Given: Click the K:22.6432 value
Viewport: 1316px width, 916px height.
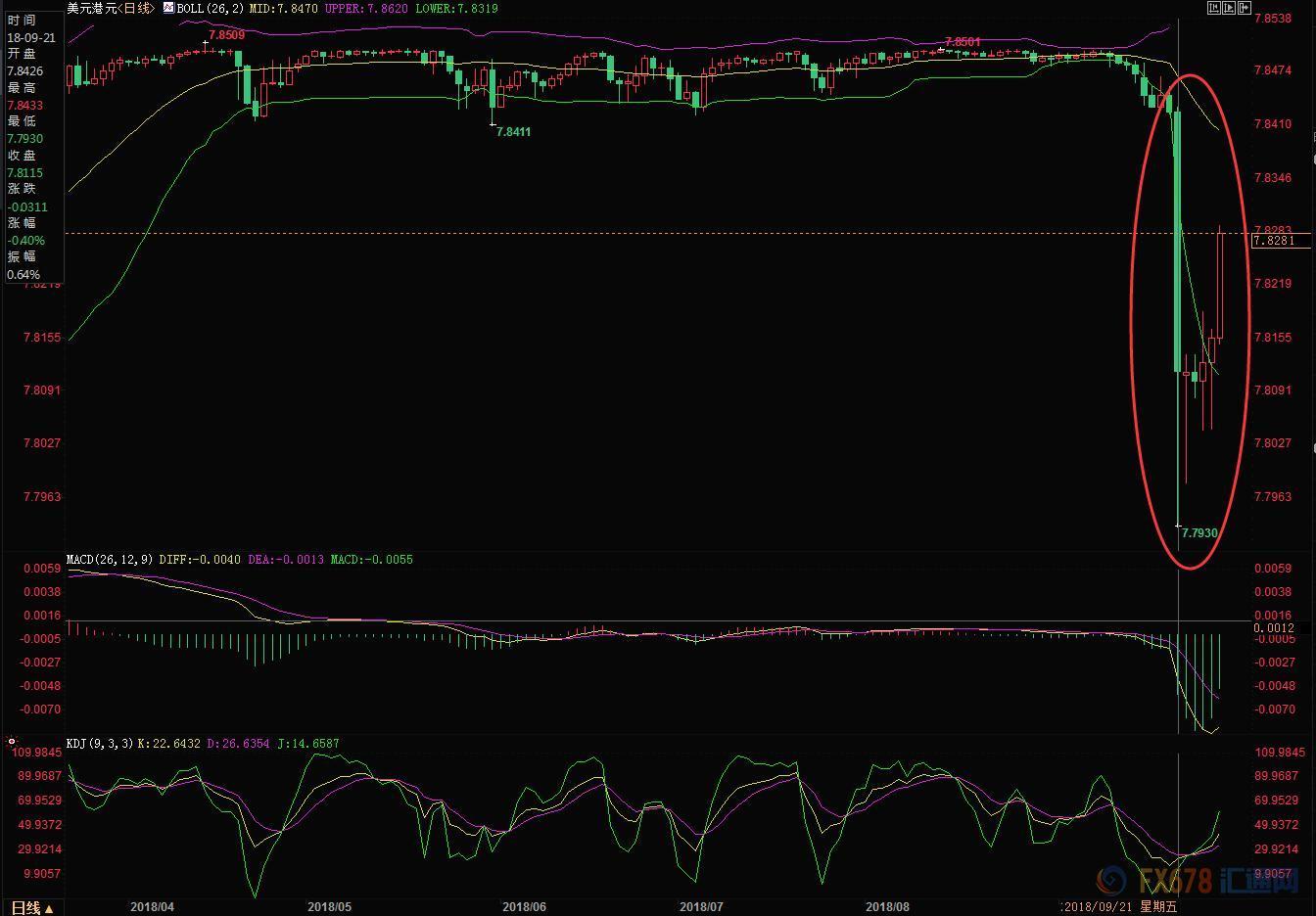Looking at the screenshot, I should pos(168,744).
